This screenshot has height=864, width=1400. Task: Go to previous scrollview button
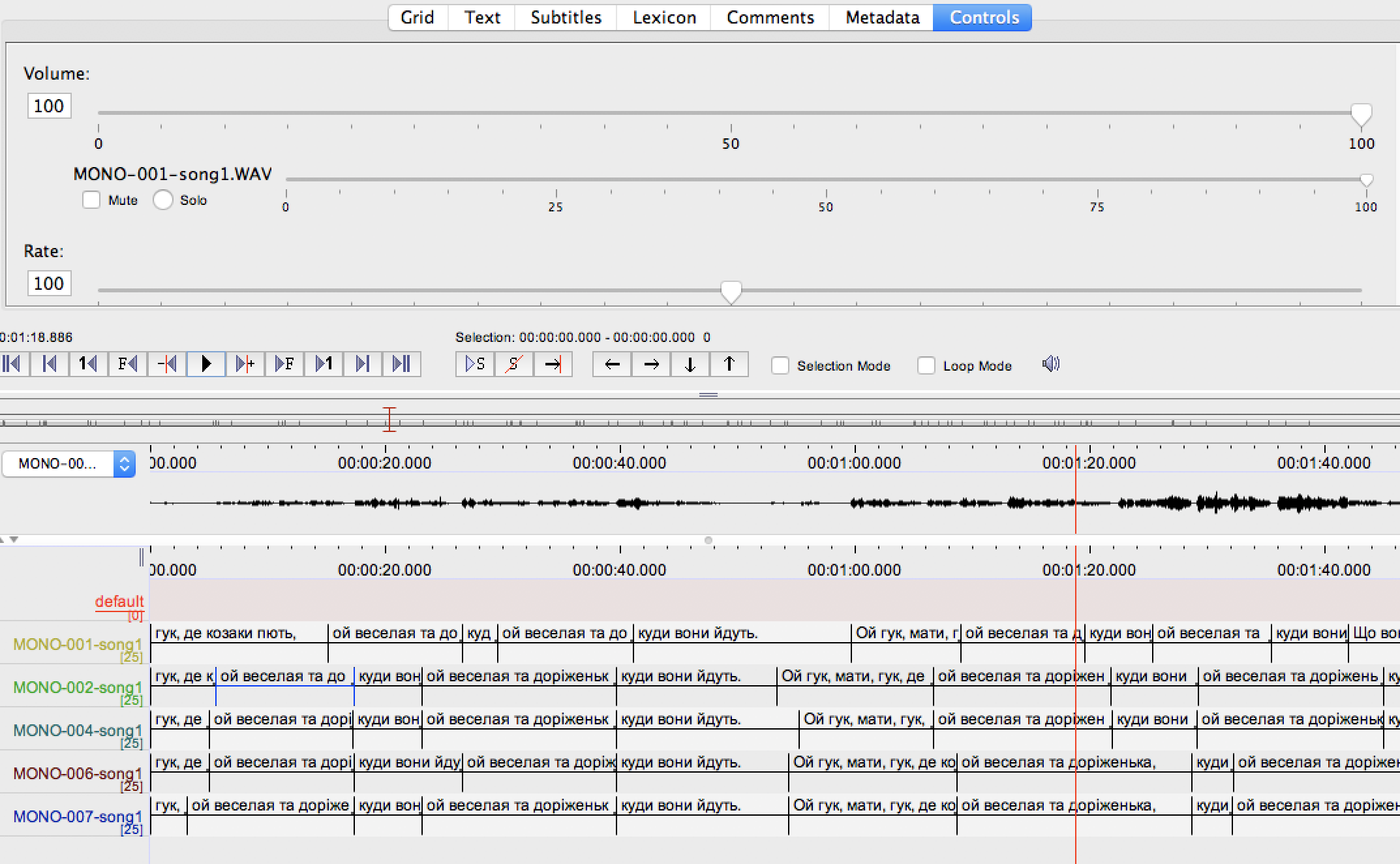pos(50,364)
